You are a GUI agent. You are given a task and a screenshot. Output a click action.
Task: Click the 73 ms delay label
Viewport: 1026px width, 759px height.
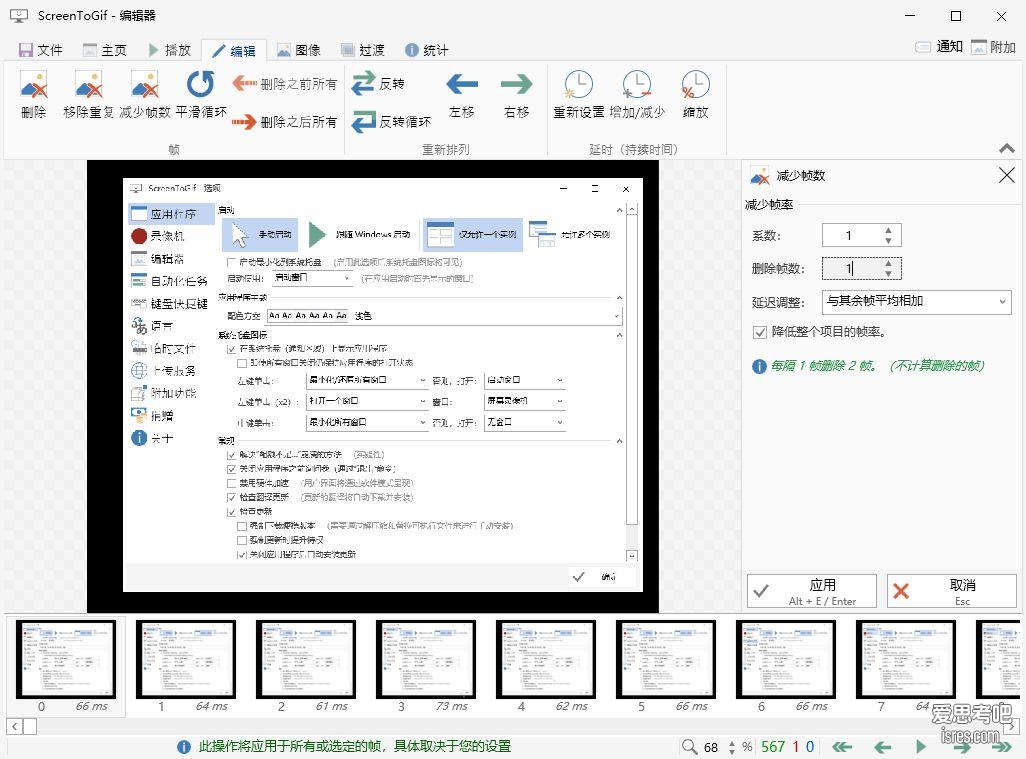451,707
